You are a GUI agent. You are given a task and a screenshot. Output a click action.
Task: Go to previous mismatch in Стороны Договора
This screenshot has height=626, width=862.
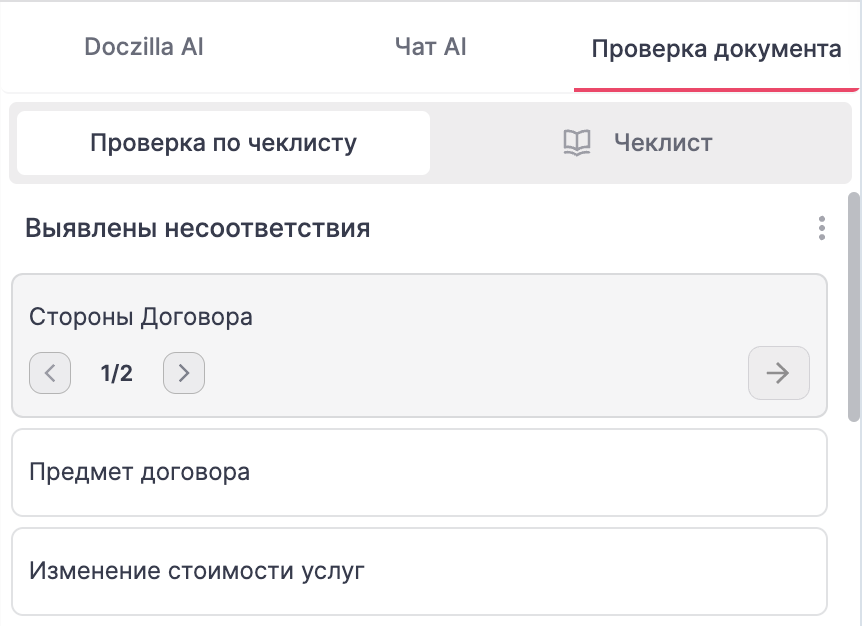point(50,373)
